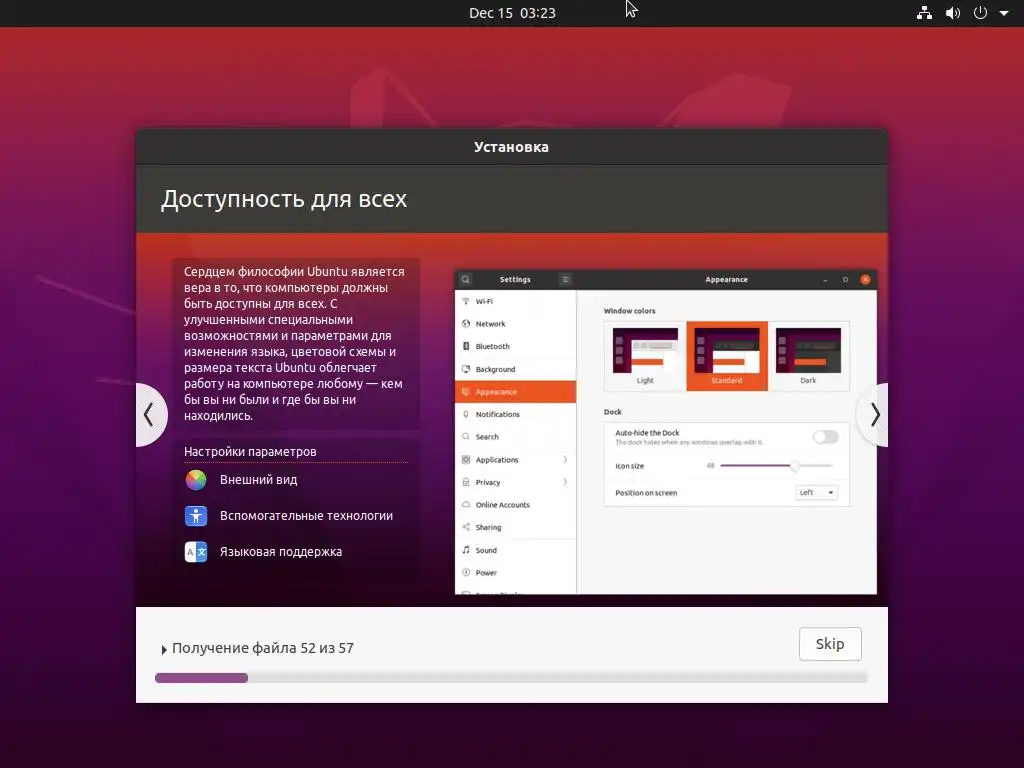Screen dimensions: 1024x768
Task: Open the clock showing Dec 15 03:23
Action: [512, 13]
